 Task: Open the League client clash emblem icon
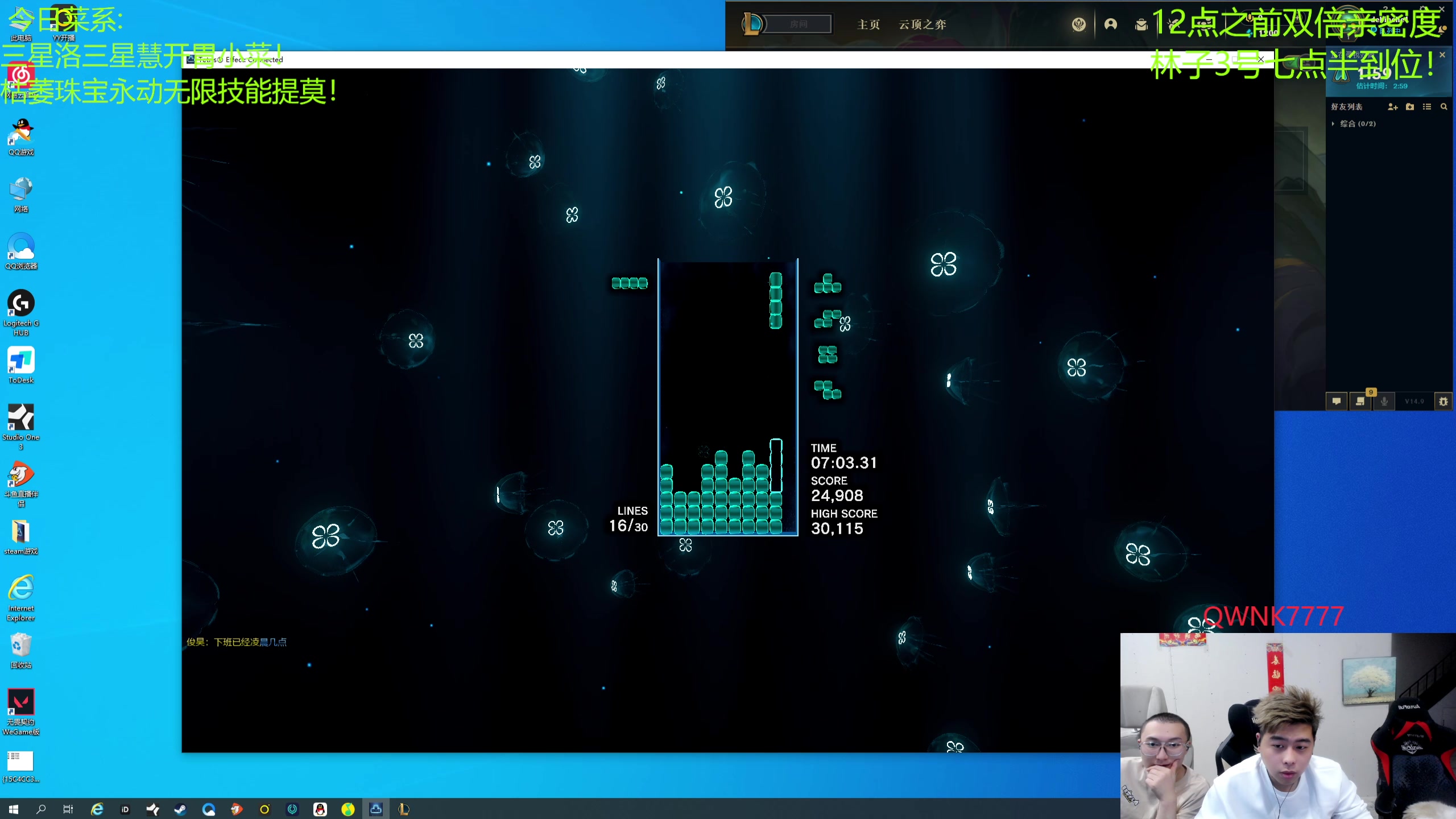pyautogui.click(x=1079, y=24)
